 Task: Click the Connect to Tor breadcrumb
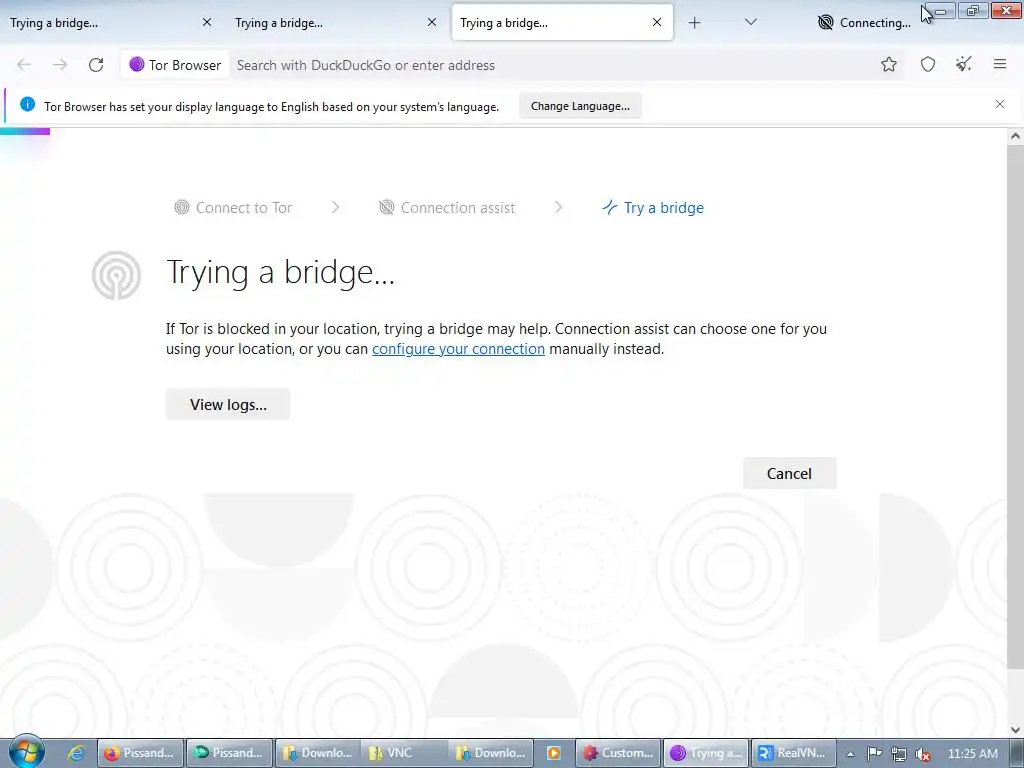pyautogui.click(x=233, y=208)
